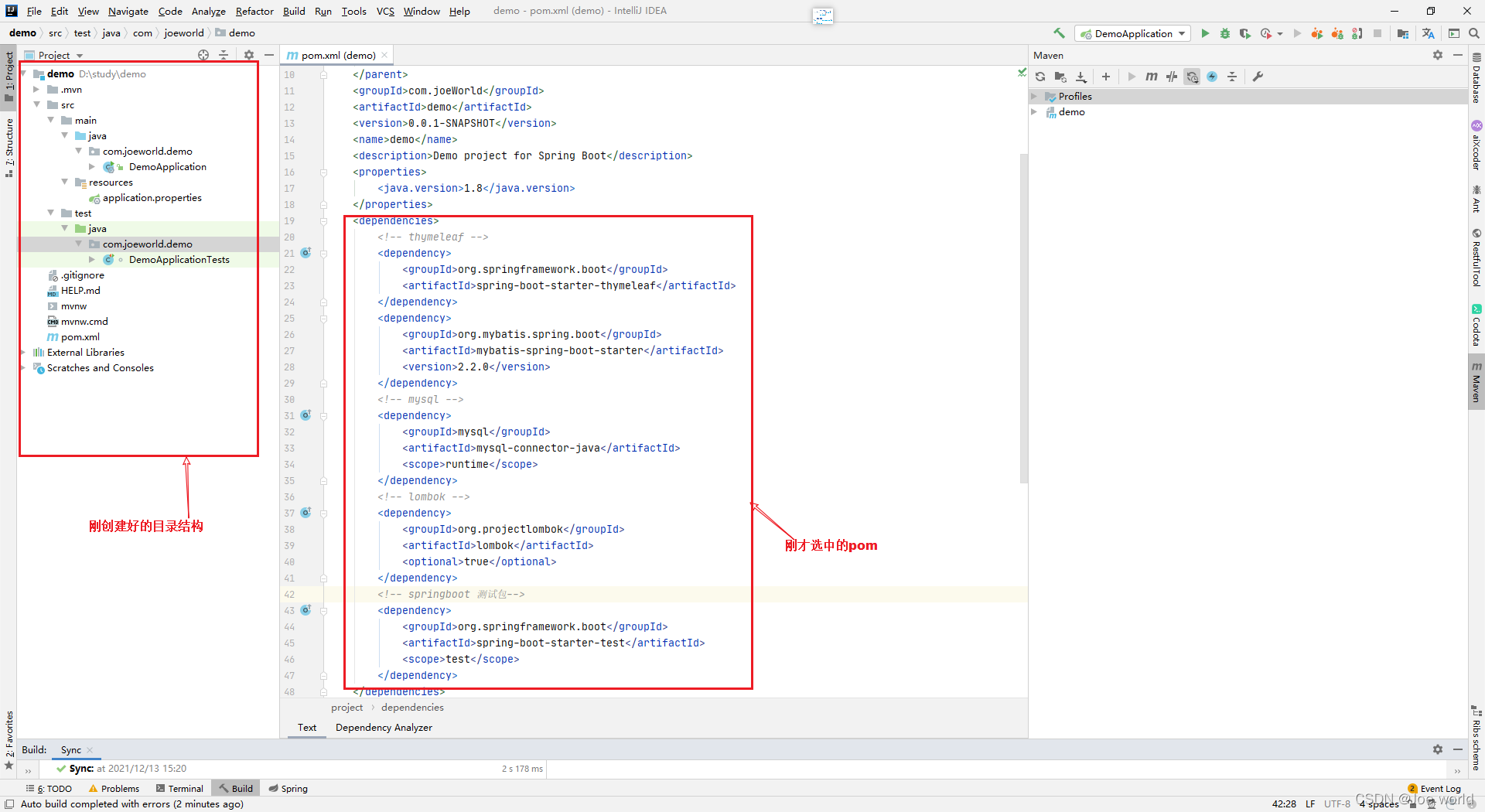Image resolution: width=1485 pixels, height=812 pixels.
Task: Click the locate/scroll-from-source icon in Project panel
Action: (203, 55)
